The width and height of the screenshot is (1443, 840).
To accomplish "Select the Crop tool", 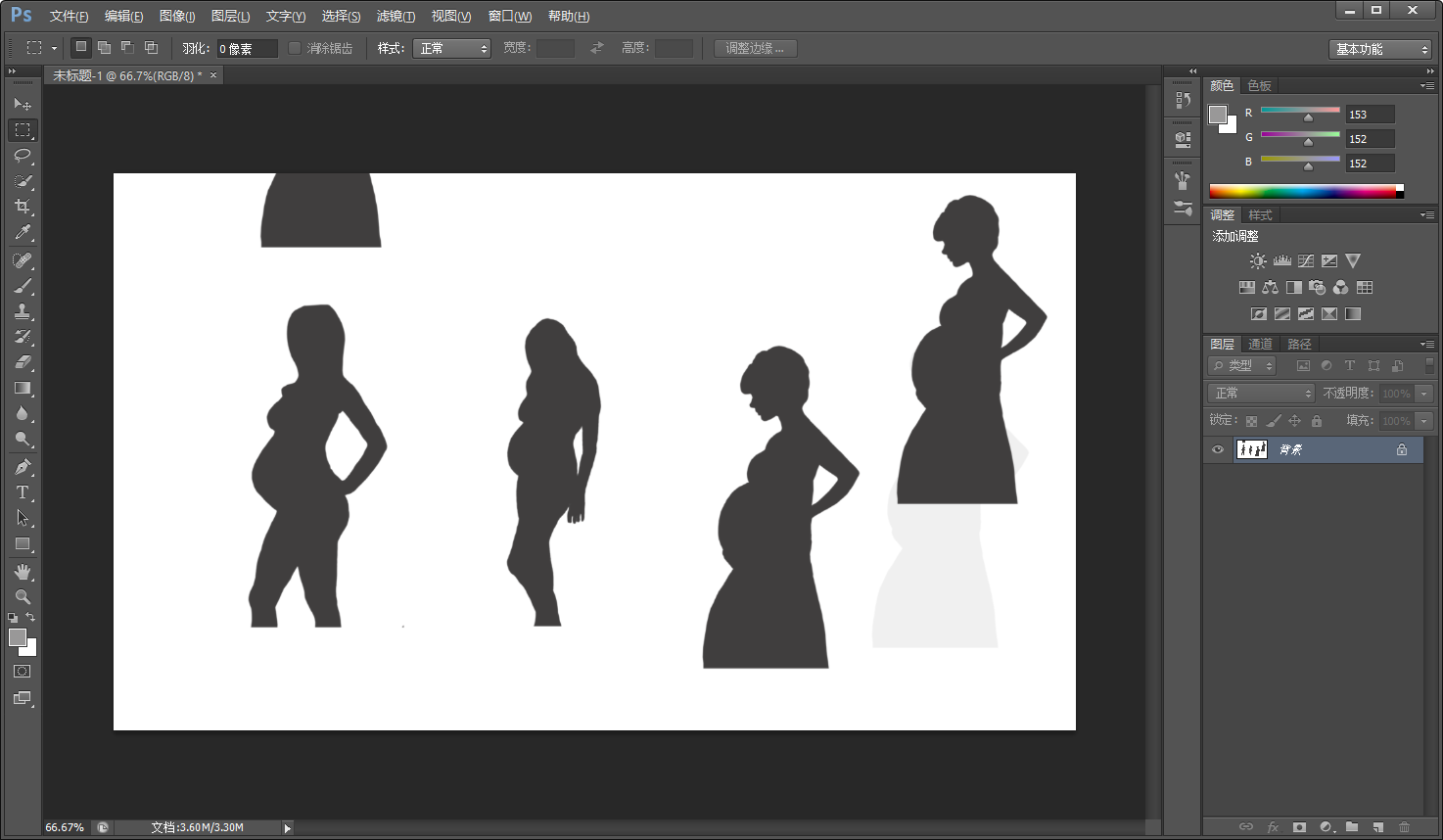I will point(23,207).
